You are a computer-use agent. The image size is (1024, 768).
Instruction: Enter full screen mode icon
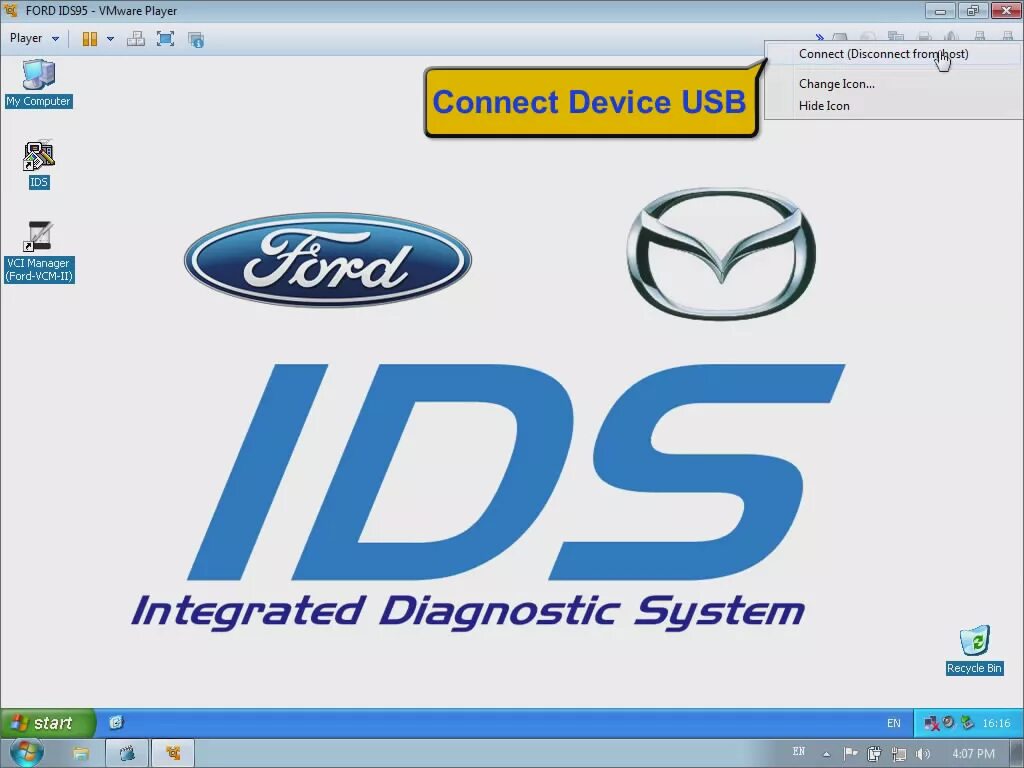point(165,39)
